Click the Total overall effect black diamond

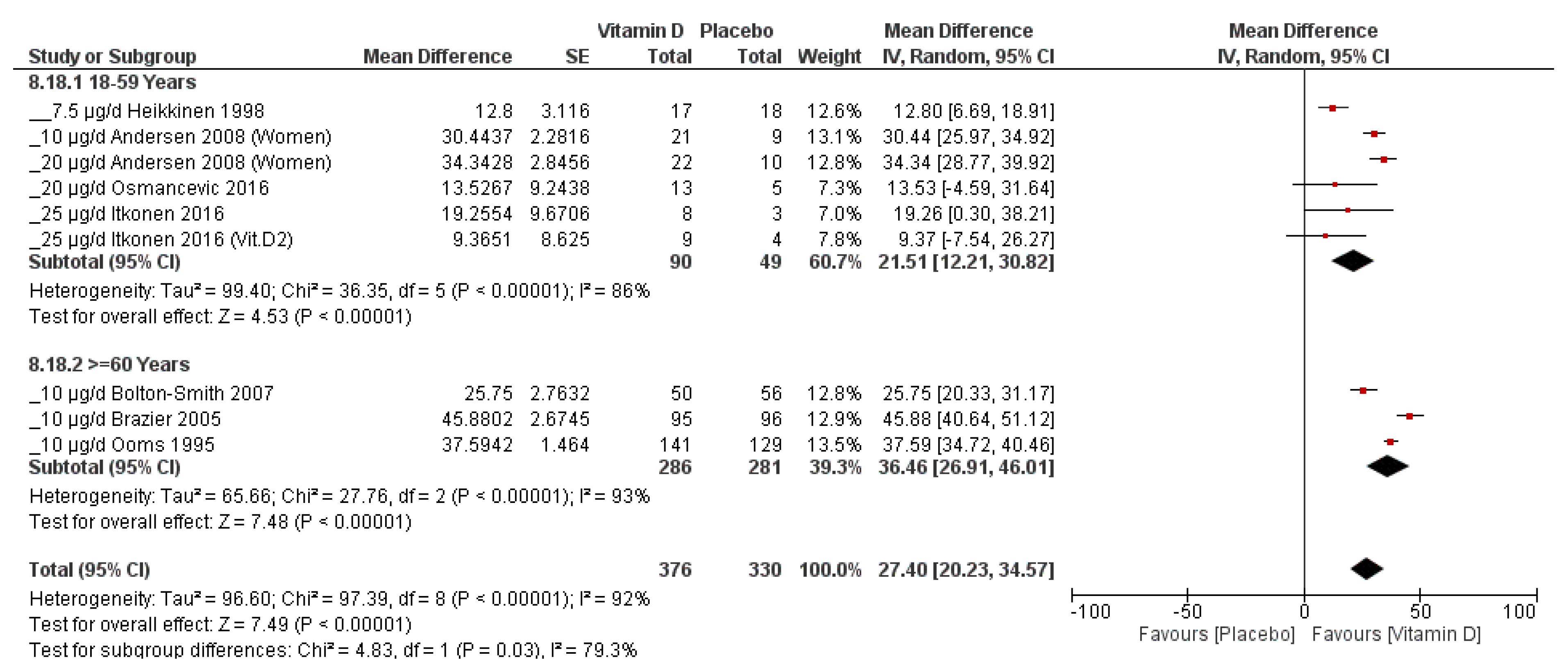point(1366,569)
